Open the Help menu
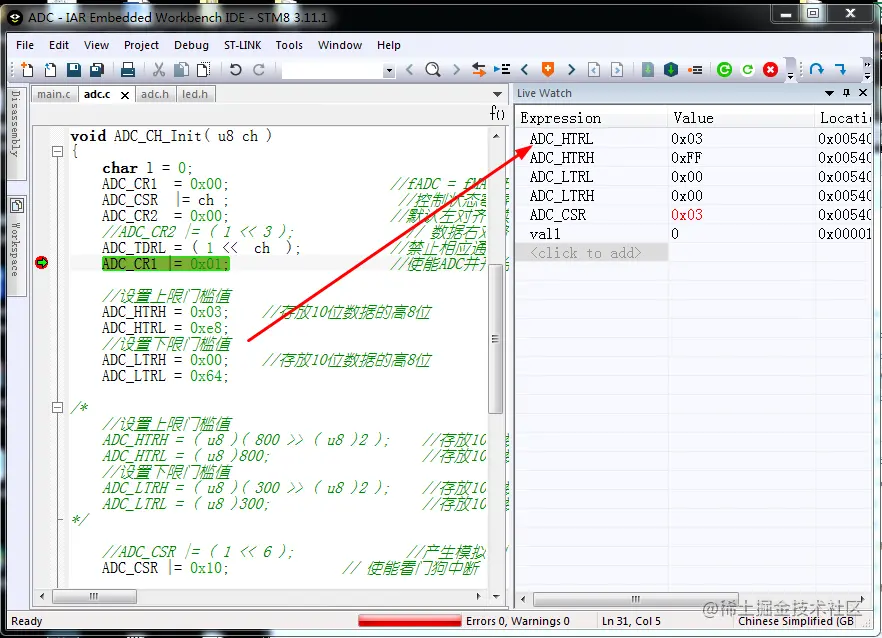Screen dimensions: 882x638 click(389, 45)
